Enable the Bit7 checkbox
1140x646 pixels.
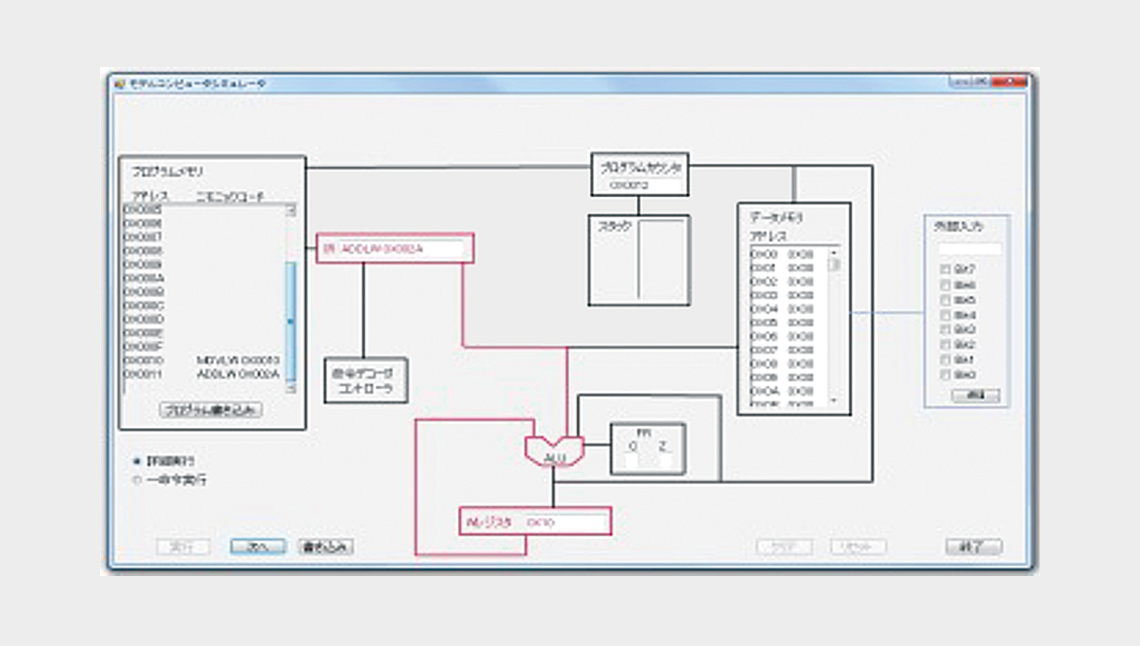(x=945, y=270)
